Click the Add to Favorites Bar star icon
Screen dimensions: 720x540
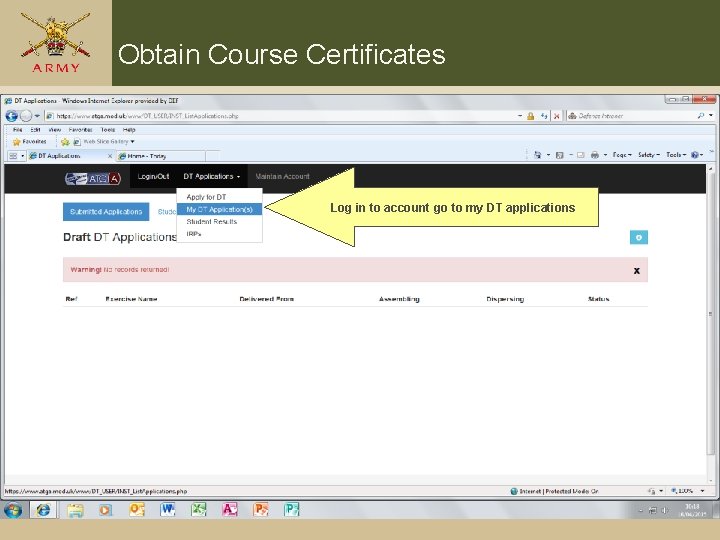(x=65, y=142)
